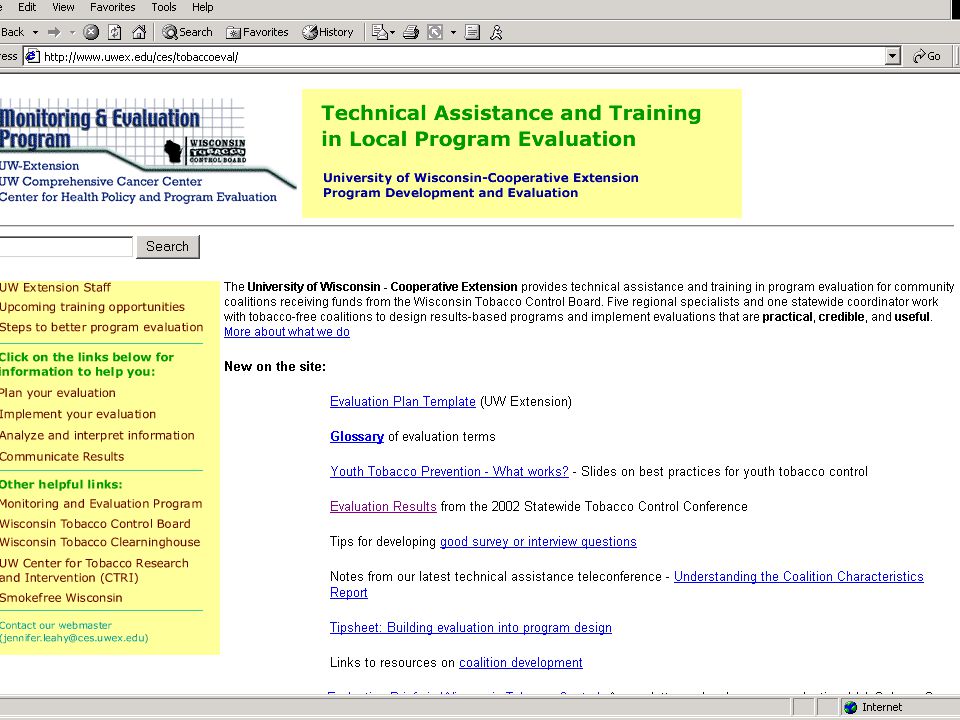Screen dimensions: 960x720
Task: Click the Edit page icon in toolbar
Action: tap(435, 32)
